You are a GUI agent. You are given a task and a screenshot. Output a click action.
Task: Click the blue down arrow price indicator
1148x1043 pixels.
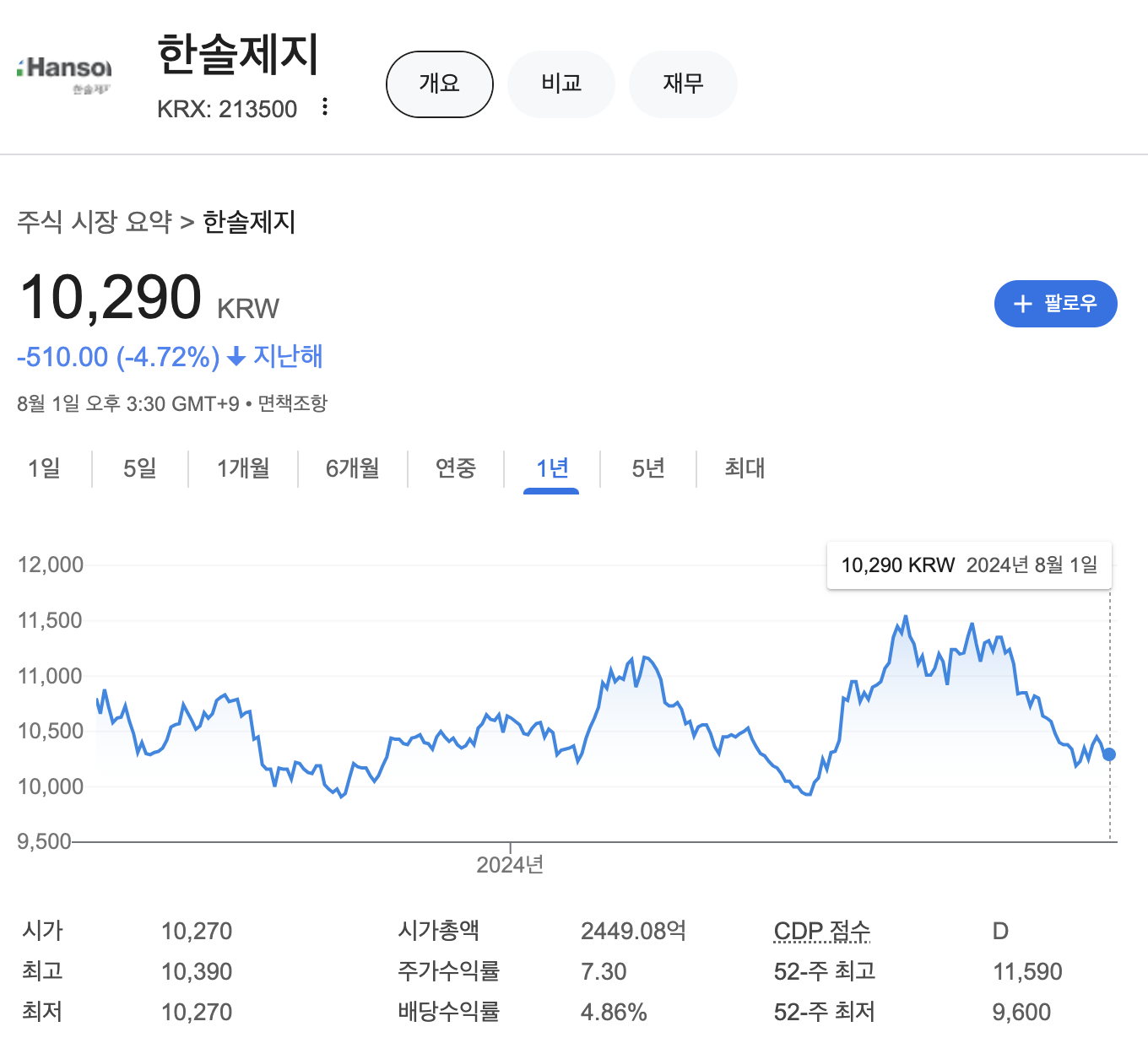point(237,357)
